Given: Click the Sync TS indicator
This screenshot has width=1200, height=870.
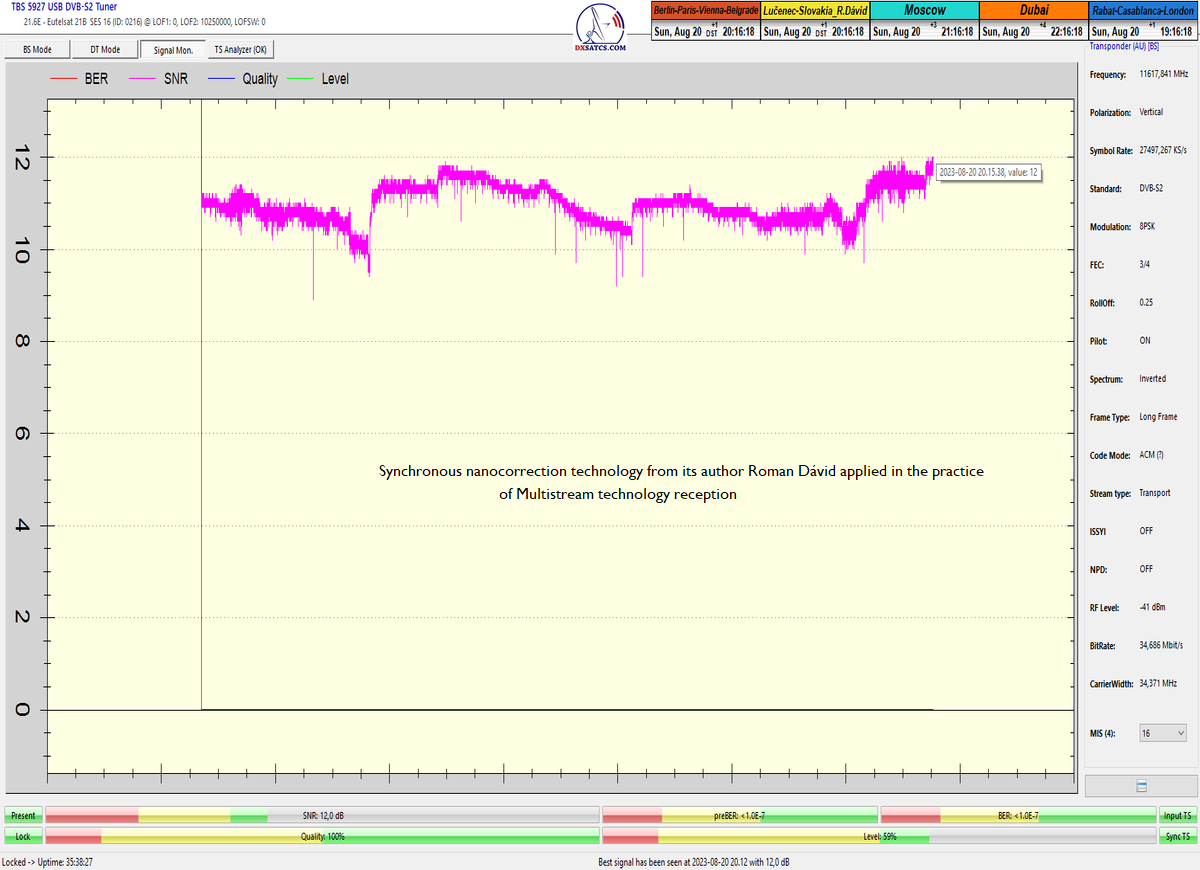Looking at the screenshot, I should pos(1177,836).
